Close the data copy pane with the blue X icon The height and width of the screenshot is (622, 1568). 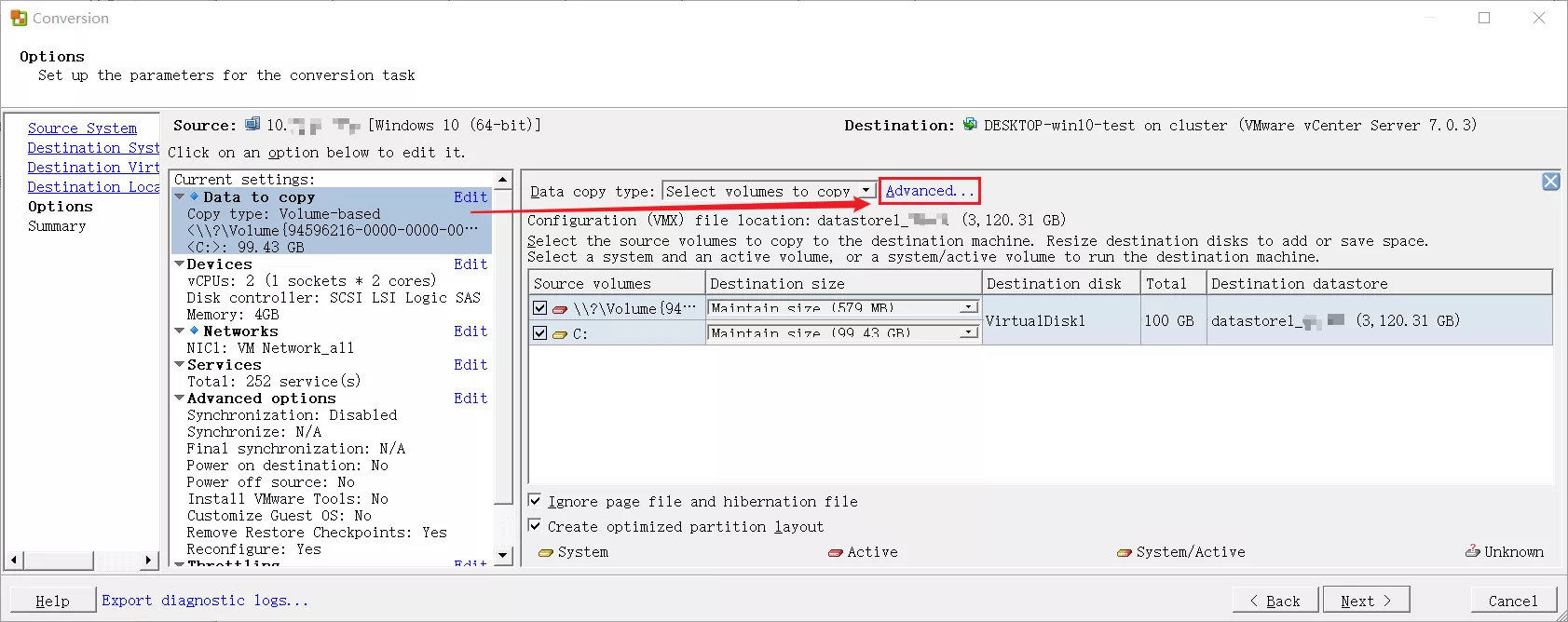tap(1550, 182)
